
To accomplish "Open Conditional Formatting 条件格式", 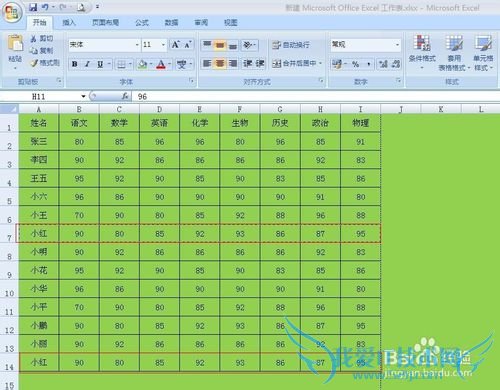I will click(422, 52).
